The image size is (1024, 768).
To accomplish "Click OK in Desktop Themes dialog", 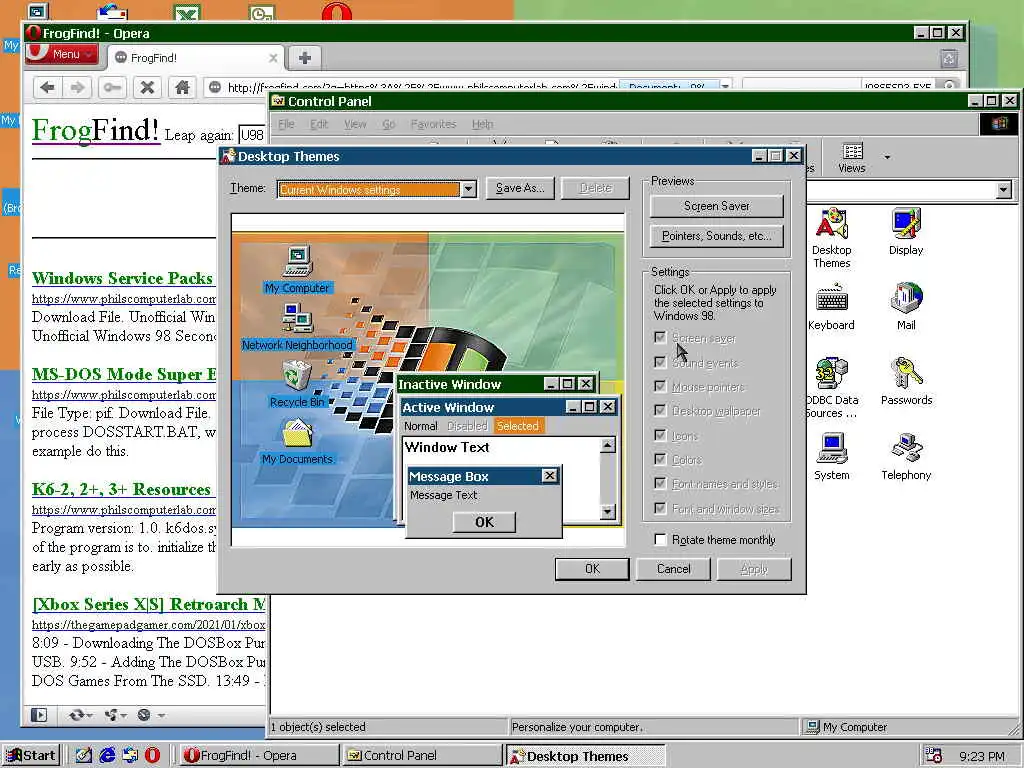I will click(592, 569).
